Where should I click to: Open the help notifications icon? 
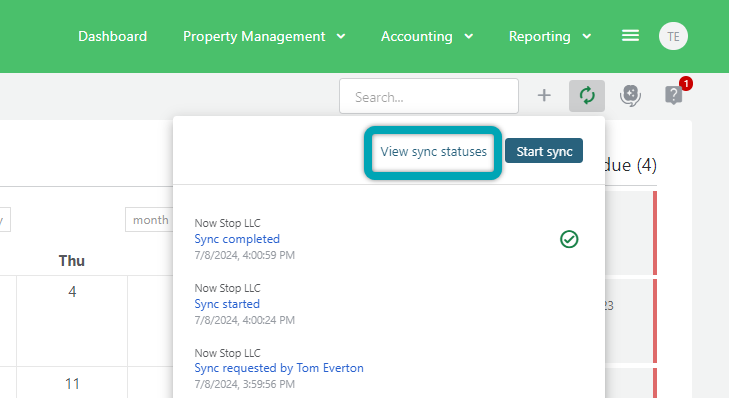click(x=674, y=95)
